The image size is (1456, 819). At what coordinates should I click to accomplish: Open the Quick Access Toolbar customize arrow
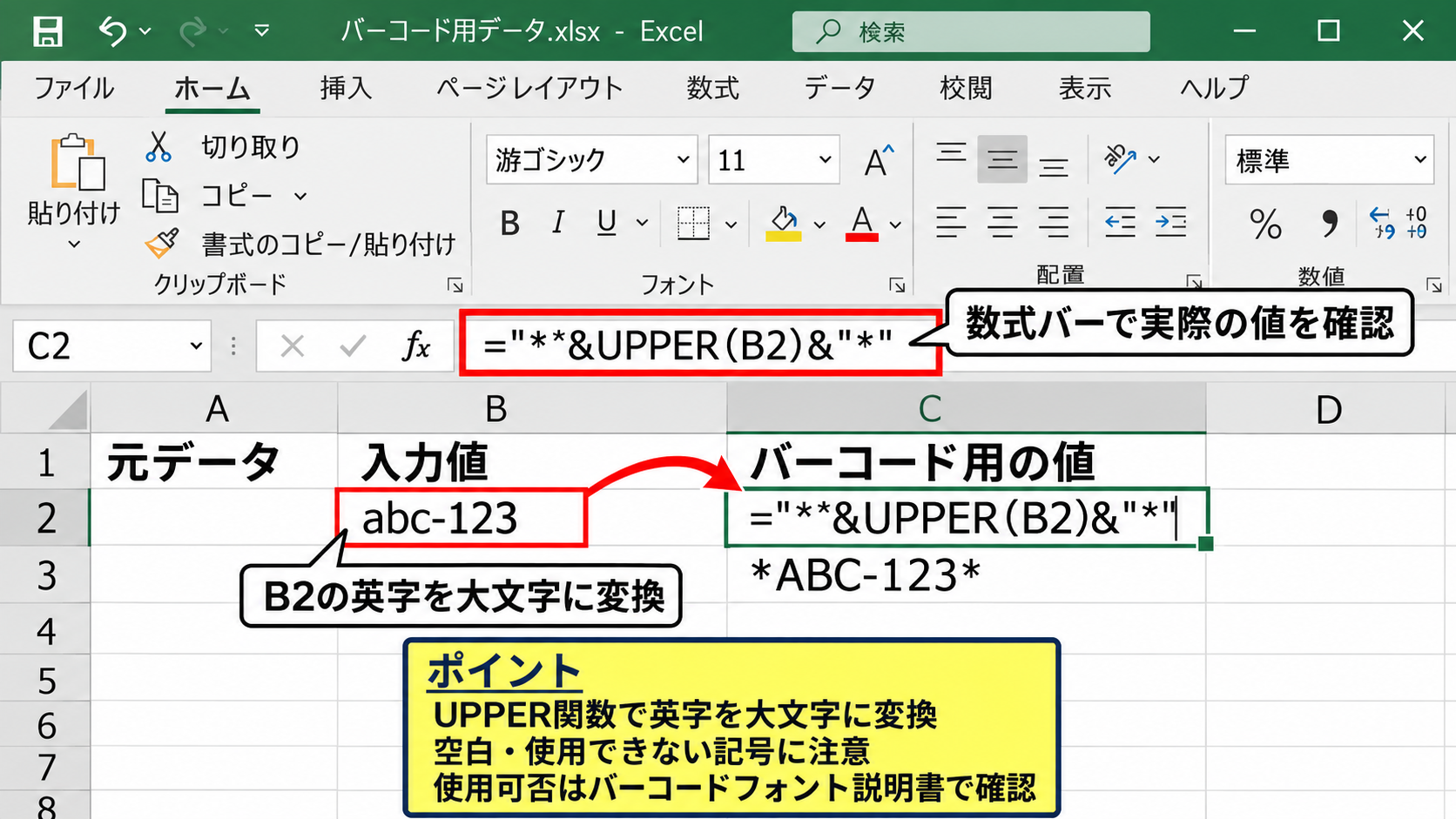(261, 31)
